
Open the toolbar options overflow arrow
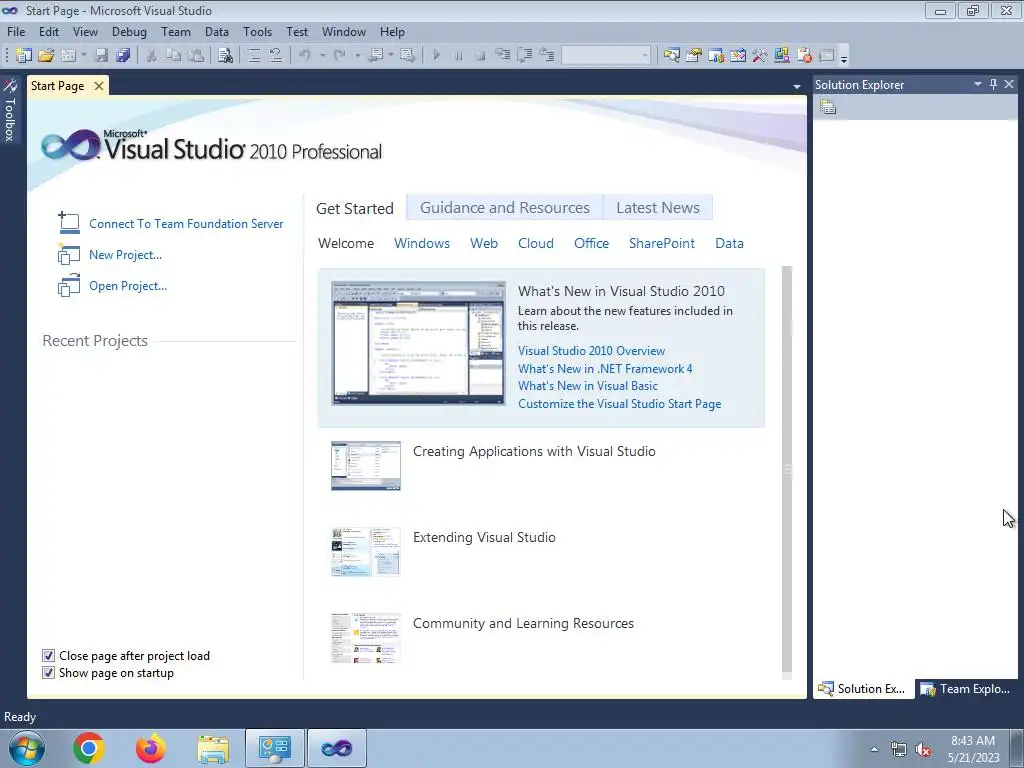[x=844, y=57]
